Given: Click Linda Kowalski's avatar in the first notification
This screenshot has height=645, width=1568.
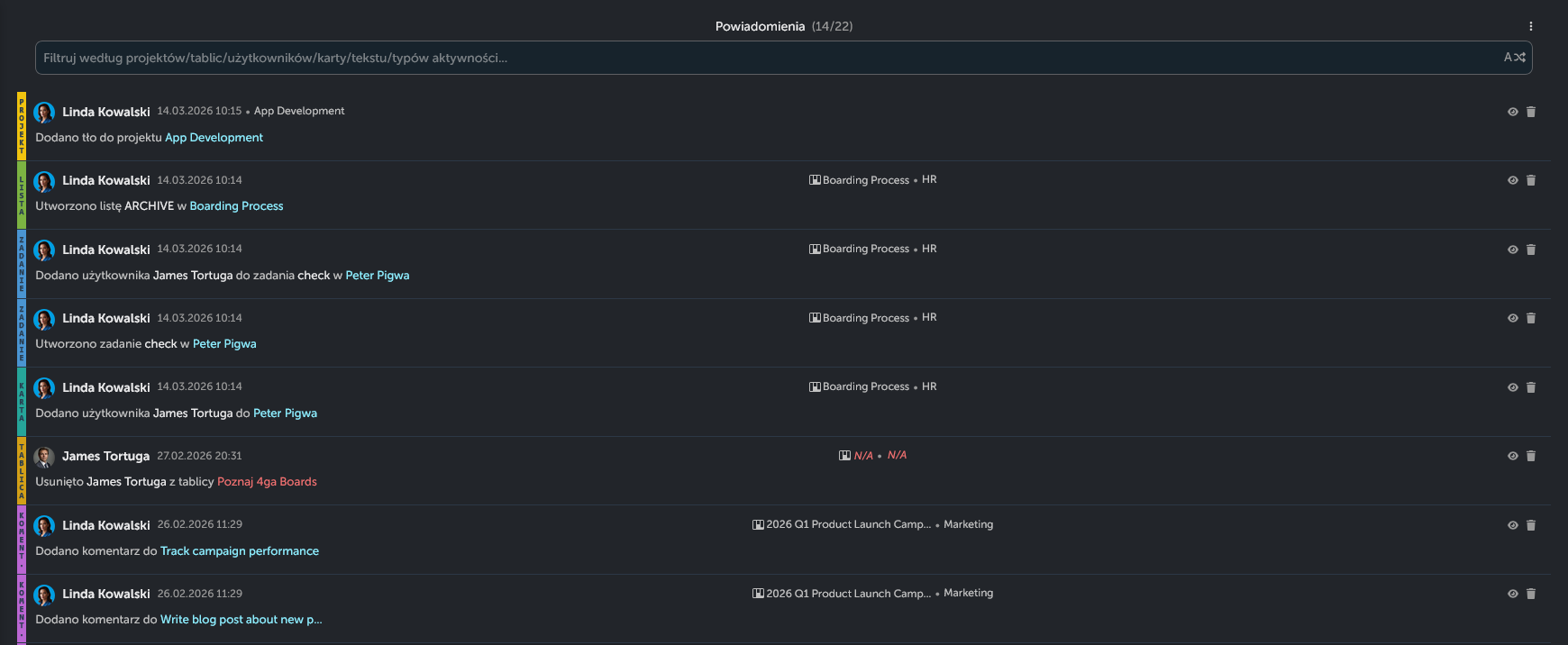Looking at the screenshot, I should click(x=44, y=113).
